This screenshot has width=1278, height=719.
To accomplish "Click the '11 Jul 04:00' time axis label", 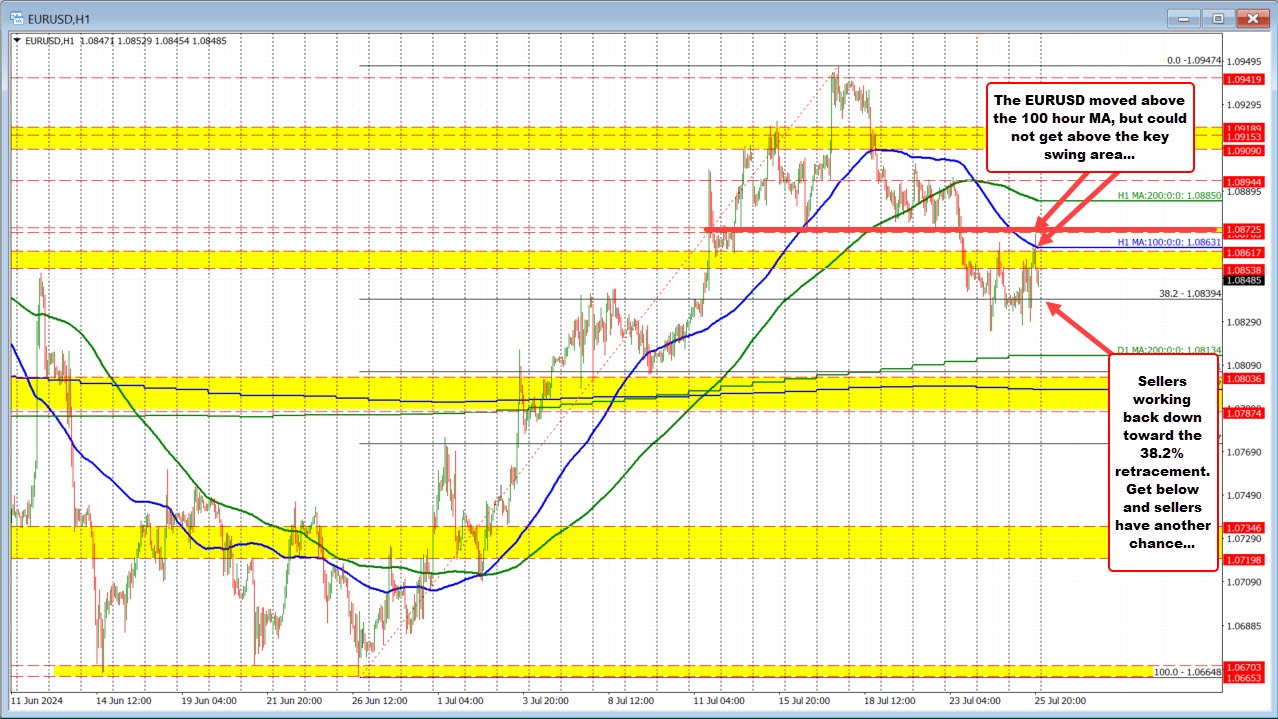I will tap(717, 701).
